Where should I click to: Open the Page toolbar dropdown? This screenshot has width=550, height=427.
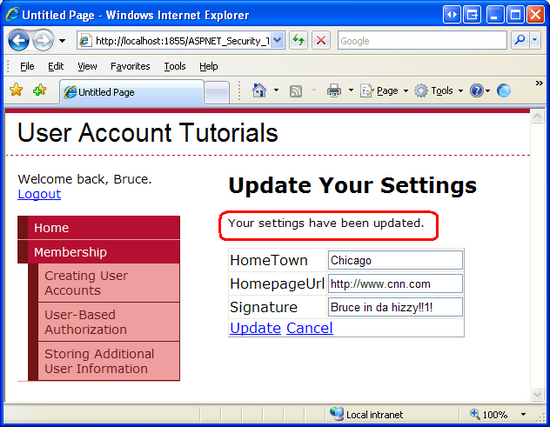pos(384,91)
